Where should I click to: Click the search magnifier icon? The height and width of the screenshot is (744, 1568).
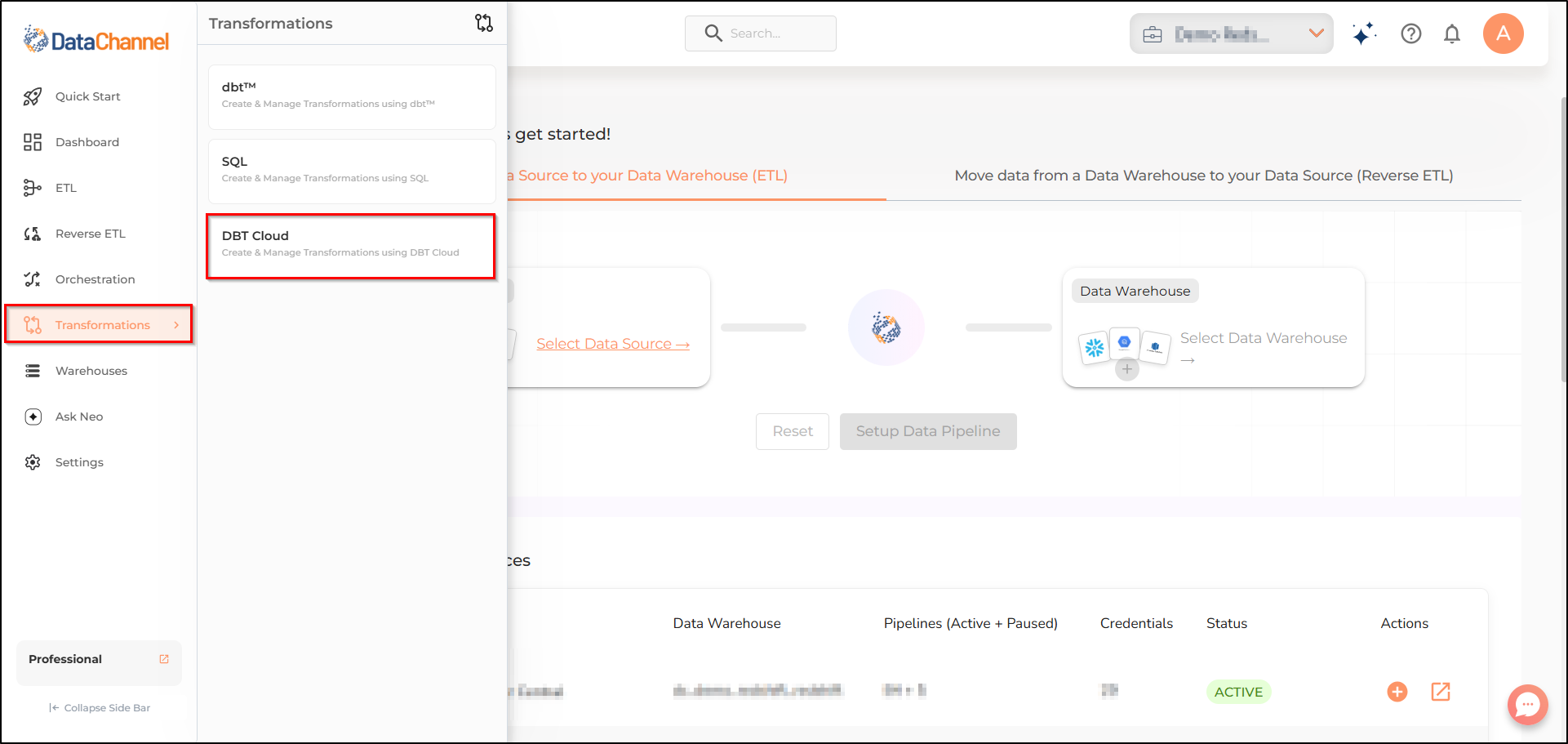(x=713, y=33)
